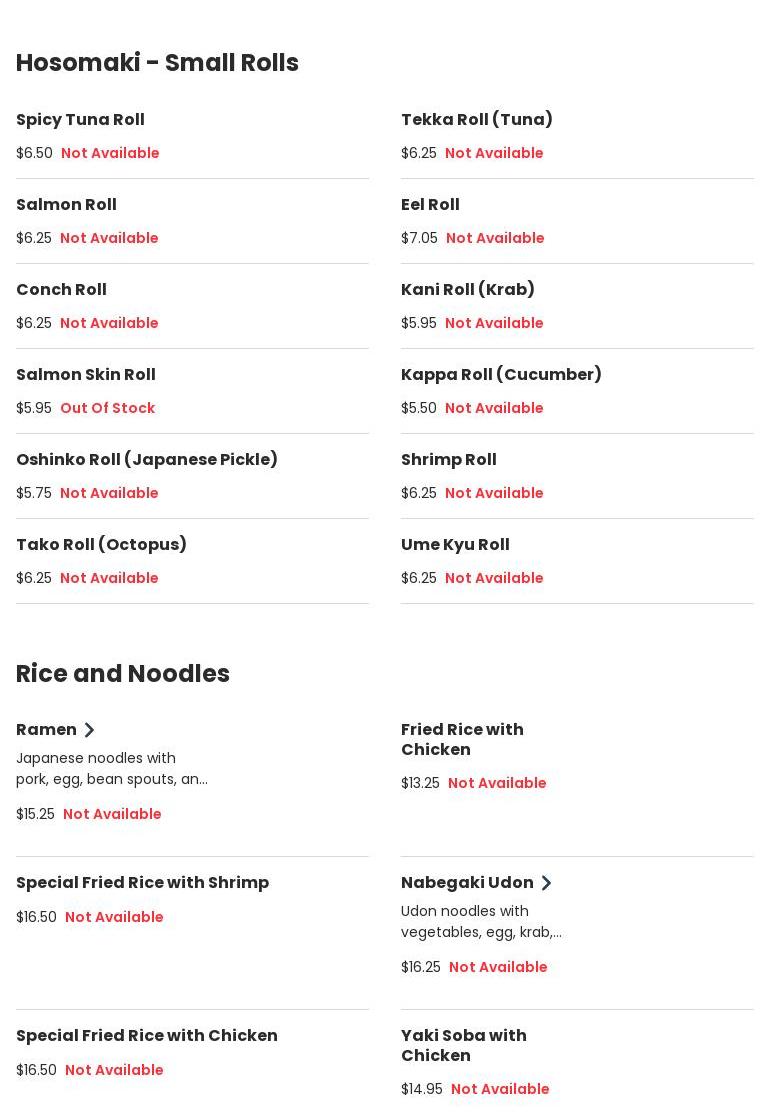Open the Salmon Skin Roll item
770x1118 pixels.
click(x=85, y=375)
